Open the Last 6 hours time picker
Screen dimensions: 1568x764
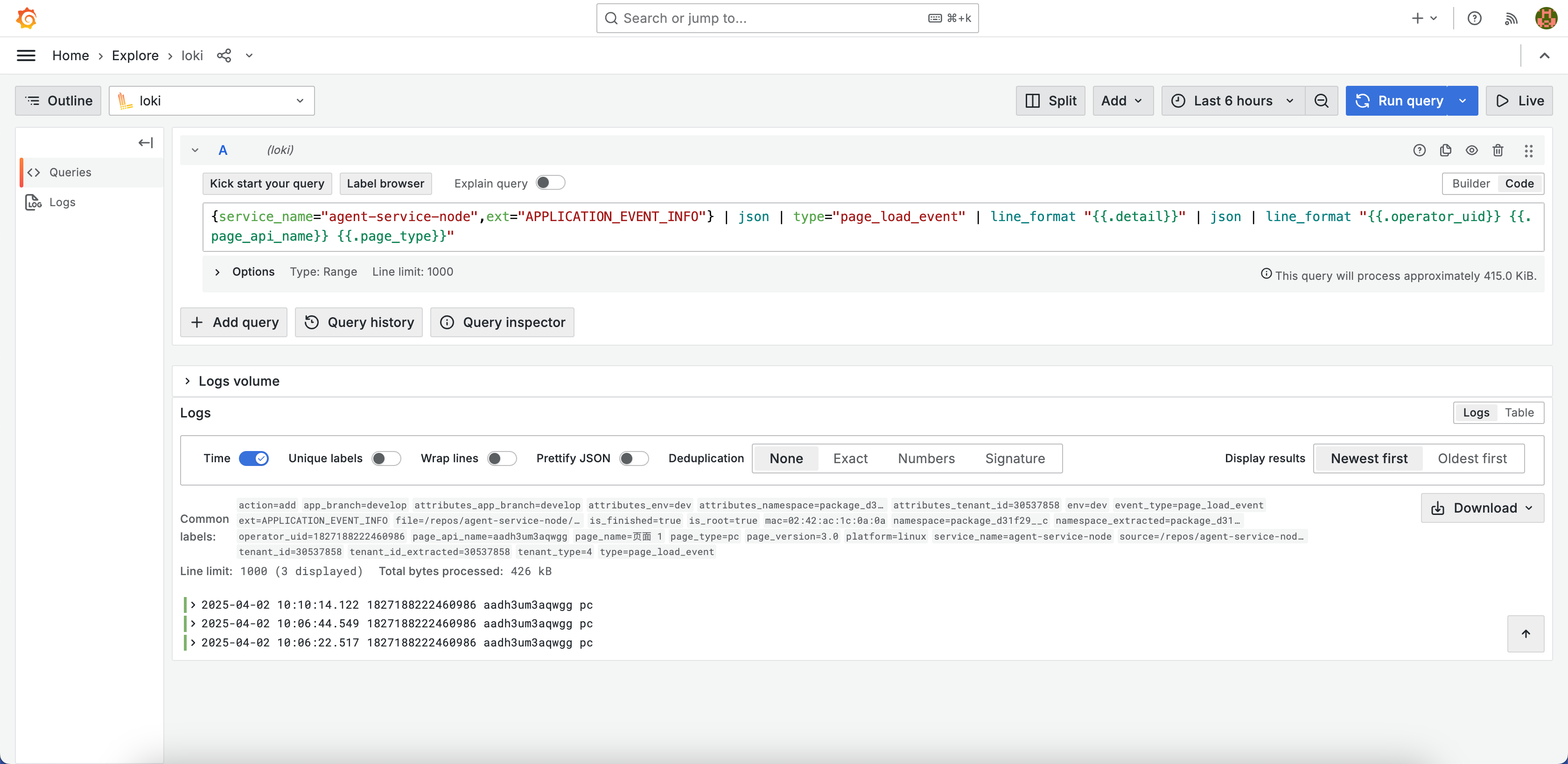point(1232,100)
